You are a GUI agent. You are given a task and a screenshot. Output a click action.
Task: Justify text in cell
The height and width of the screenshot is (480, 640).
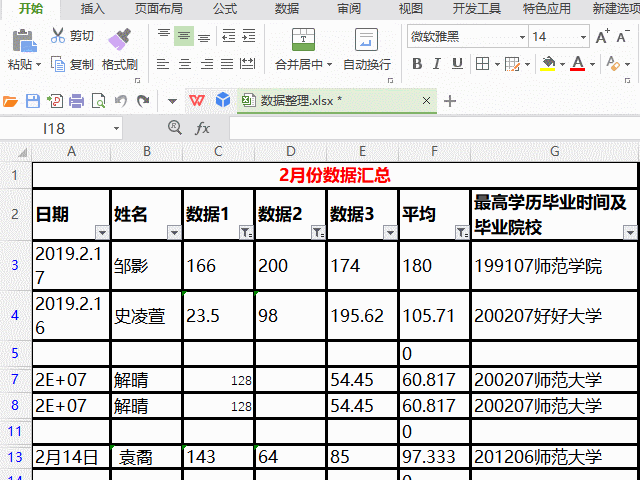(x=227, y=64)
